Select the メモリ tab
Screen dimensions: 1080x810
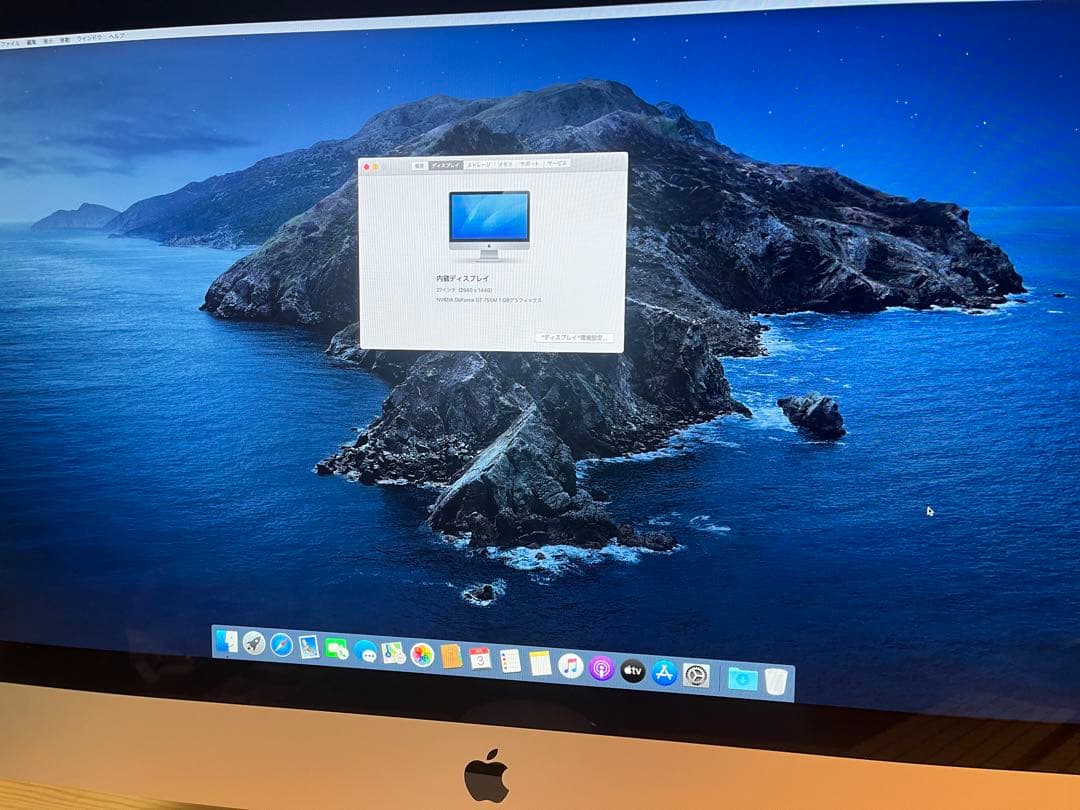505,167
